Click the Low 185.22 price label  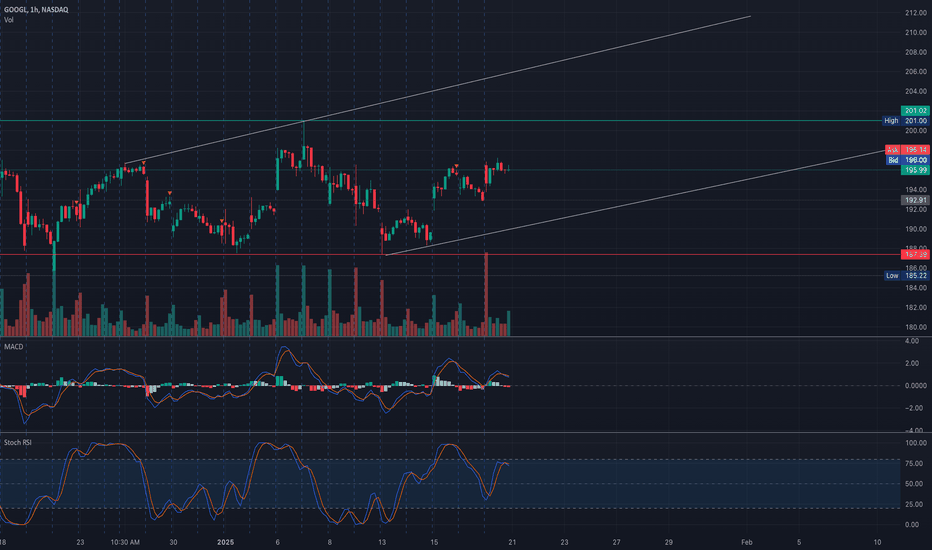click(x=906, y=276)
